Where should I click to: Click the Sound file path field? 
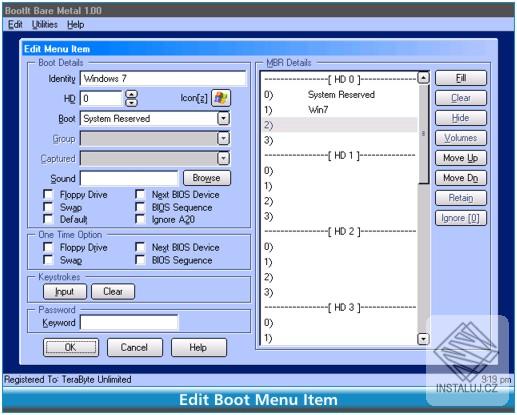coord(129,178)
